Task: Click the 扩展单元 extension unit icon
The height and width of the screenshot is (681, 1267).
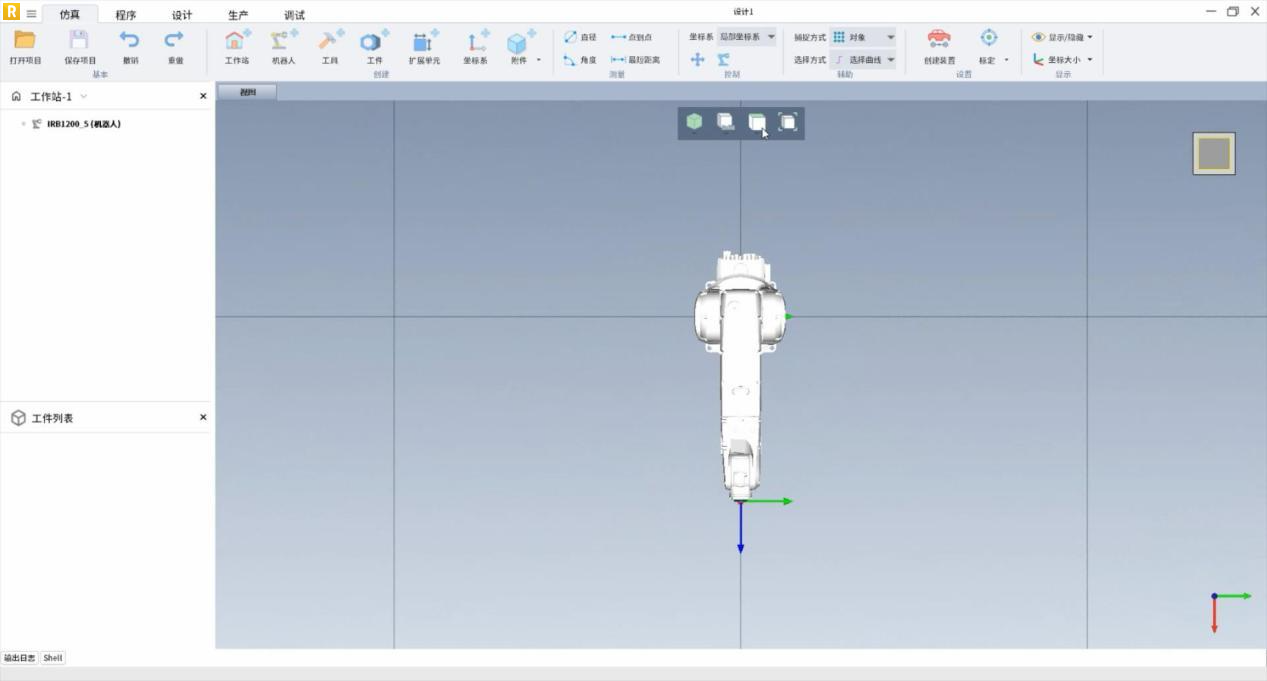Action: 424,41
